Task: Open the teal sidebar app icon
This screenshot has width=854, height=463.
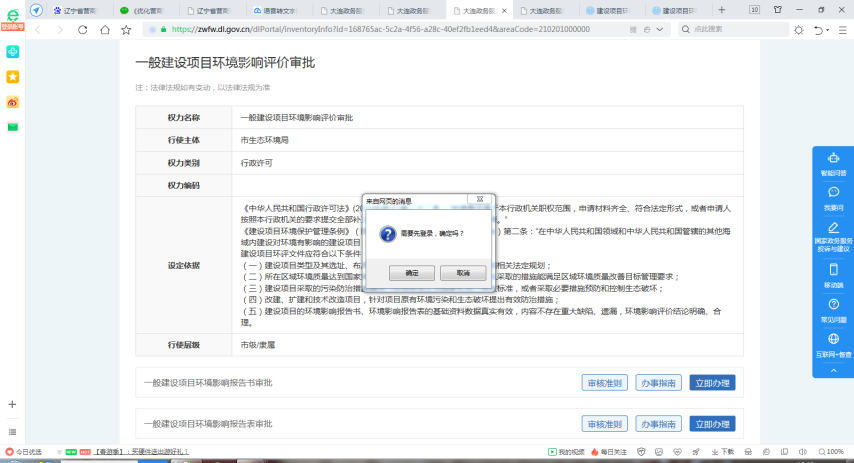Action: coord(13,52)
